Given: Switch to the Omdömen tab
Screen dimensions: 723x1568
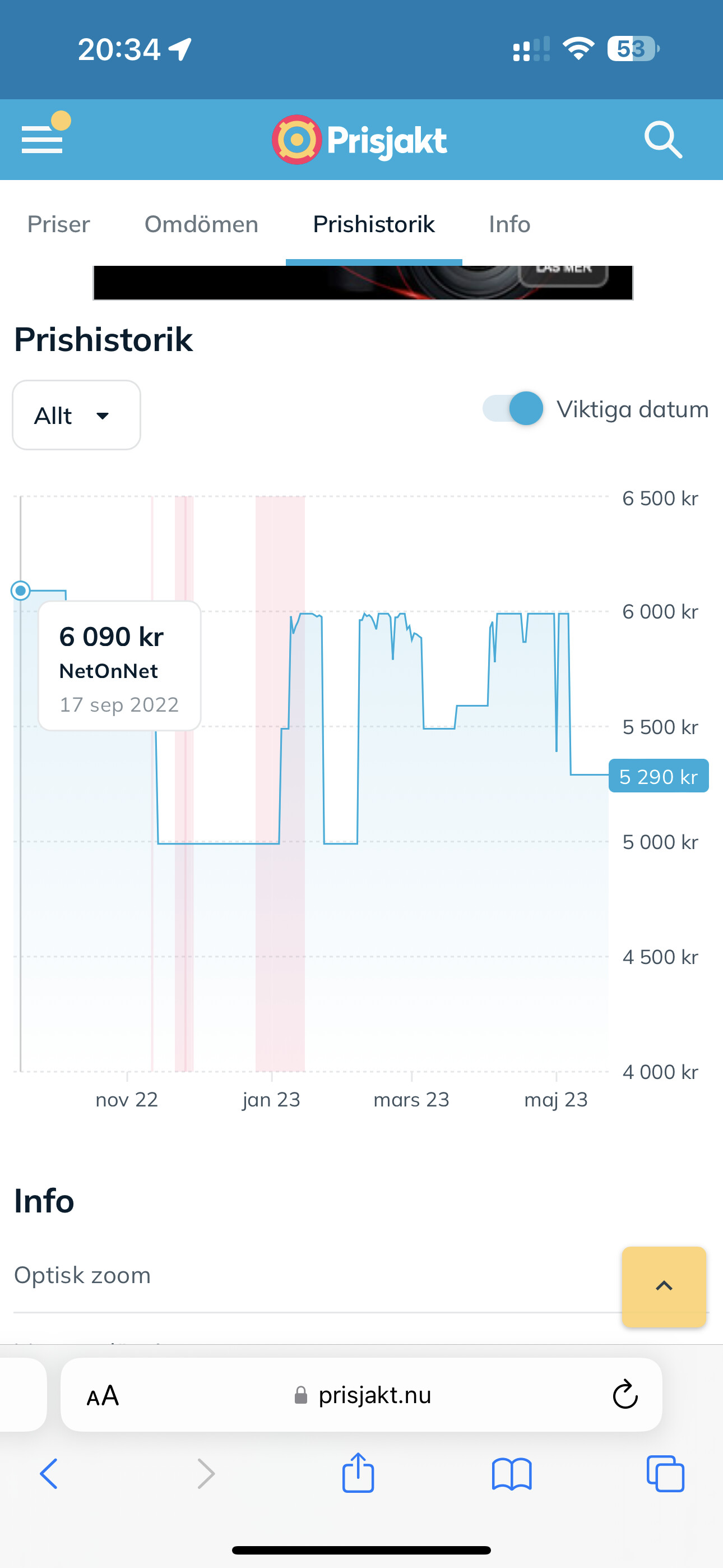Looking at the screenshot, I should (201, 224).
